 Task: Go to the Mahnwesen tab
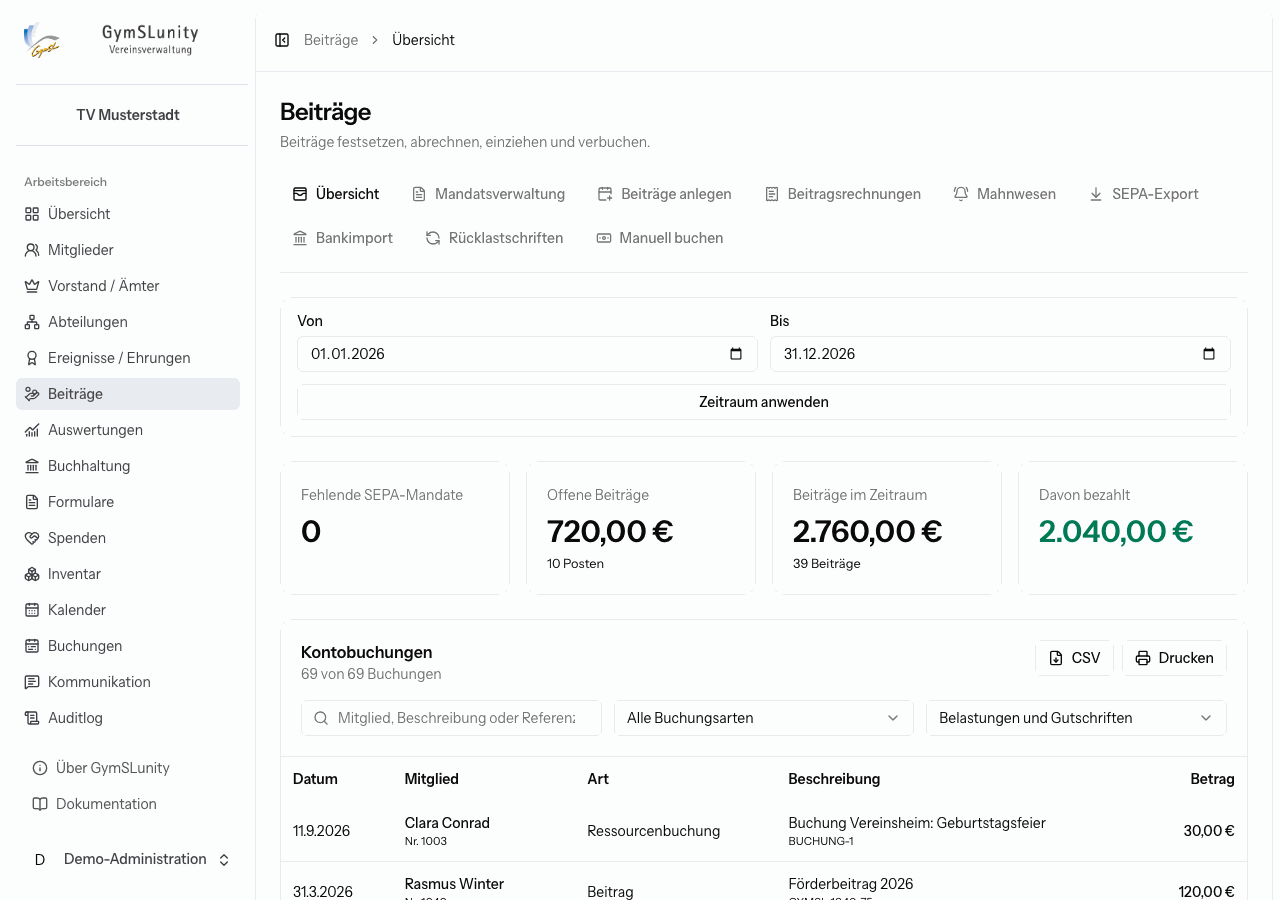coord(1004,194)
